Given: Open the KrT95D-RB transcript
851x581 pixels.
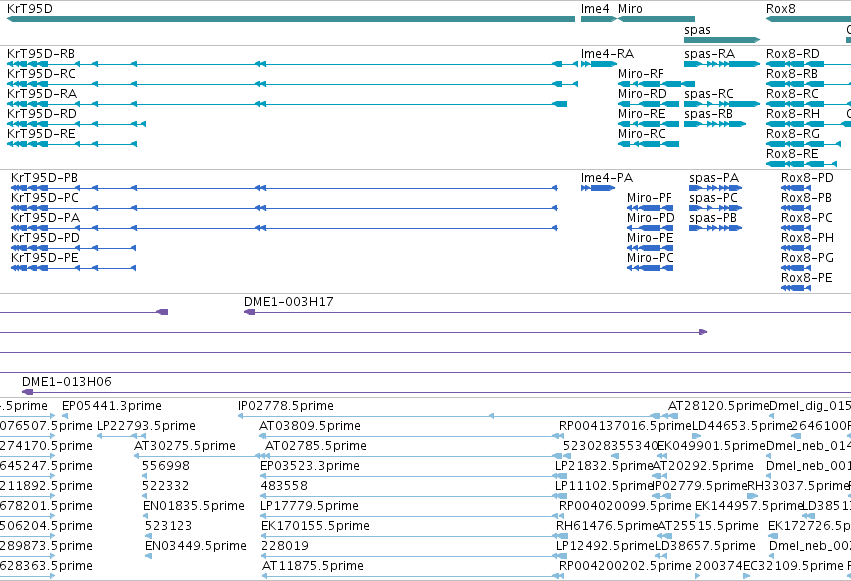Looking at the screenshot, I should [x=41, y=54].
